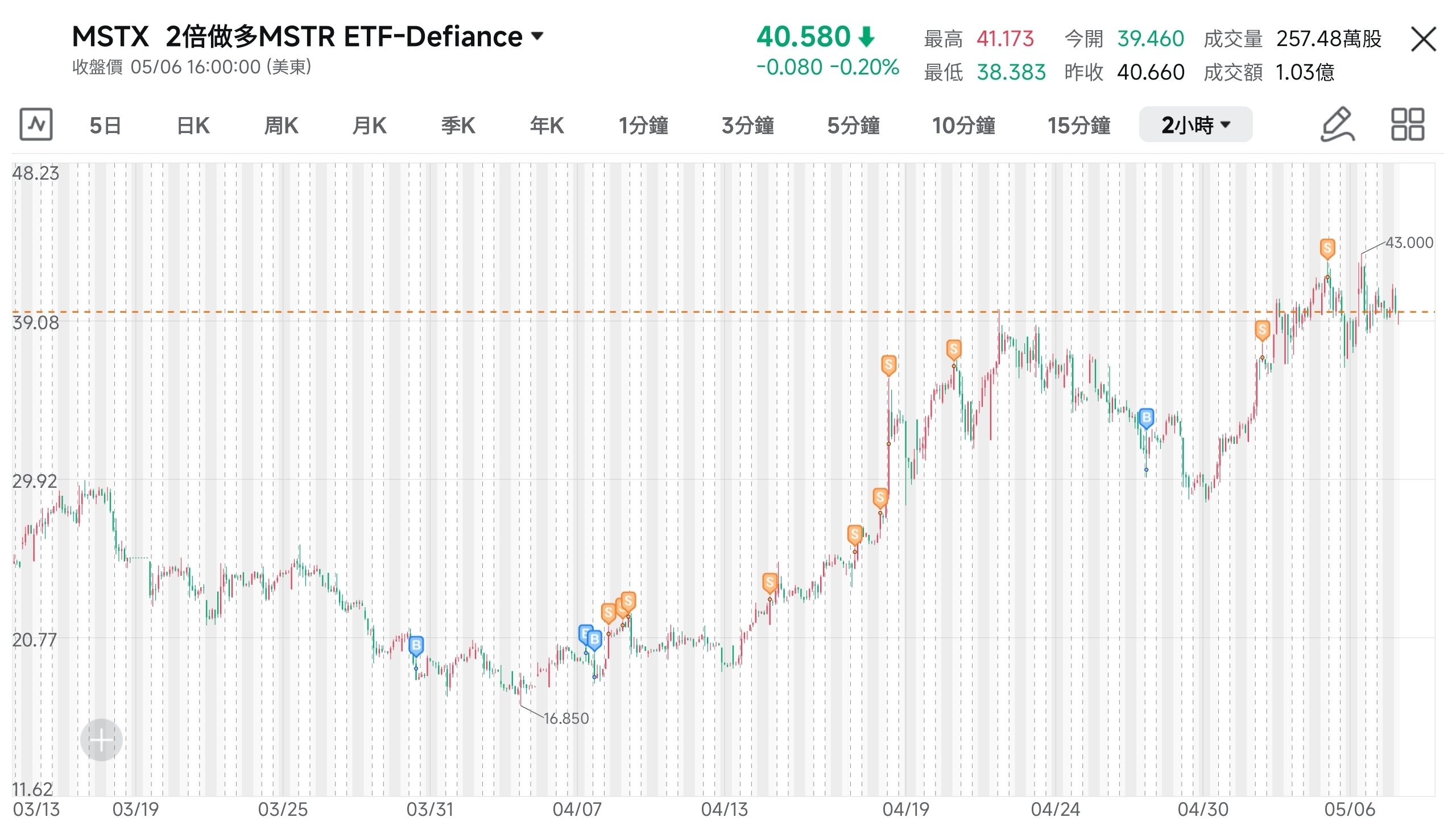1456x838 pixels.
Task: Click the 04/07 date axis label
Action: coord(577,810)
